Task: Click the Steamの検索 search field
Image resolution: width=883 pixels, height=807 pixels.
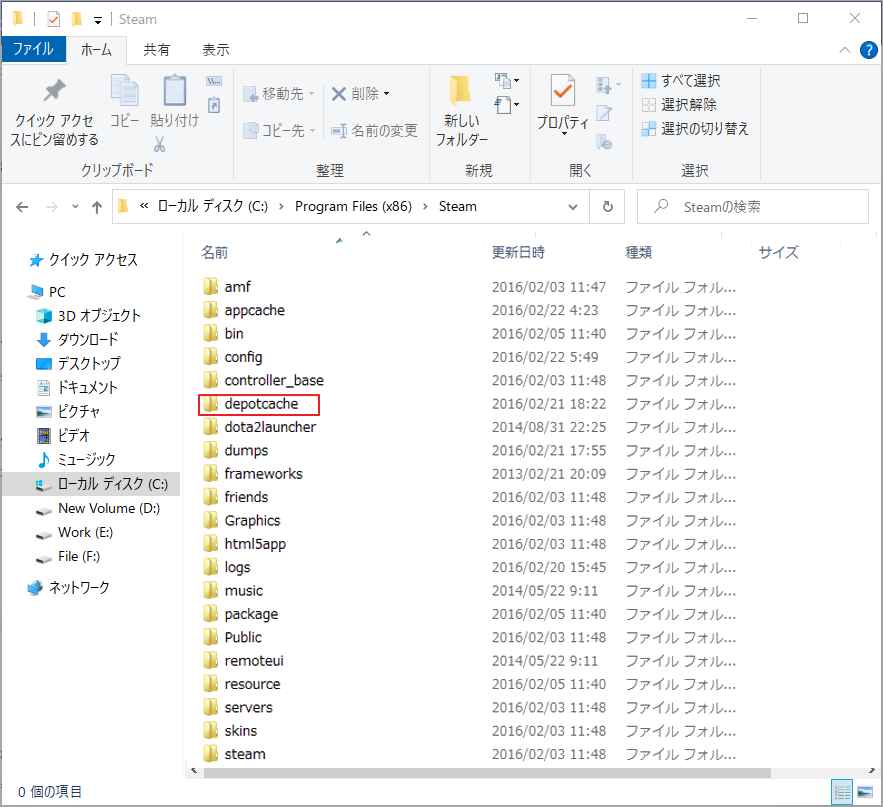Action: pos(753,207)
